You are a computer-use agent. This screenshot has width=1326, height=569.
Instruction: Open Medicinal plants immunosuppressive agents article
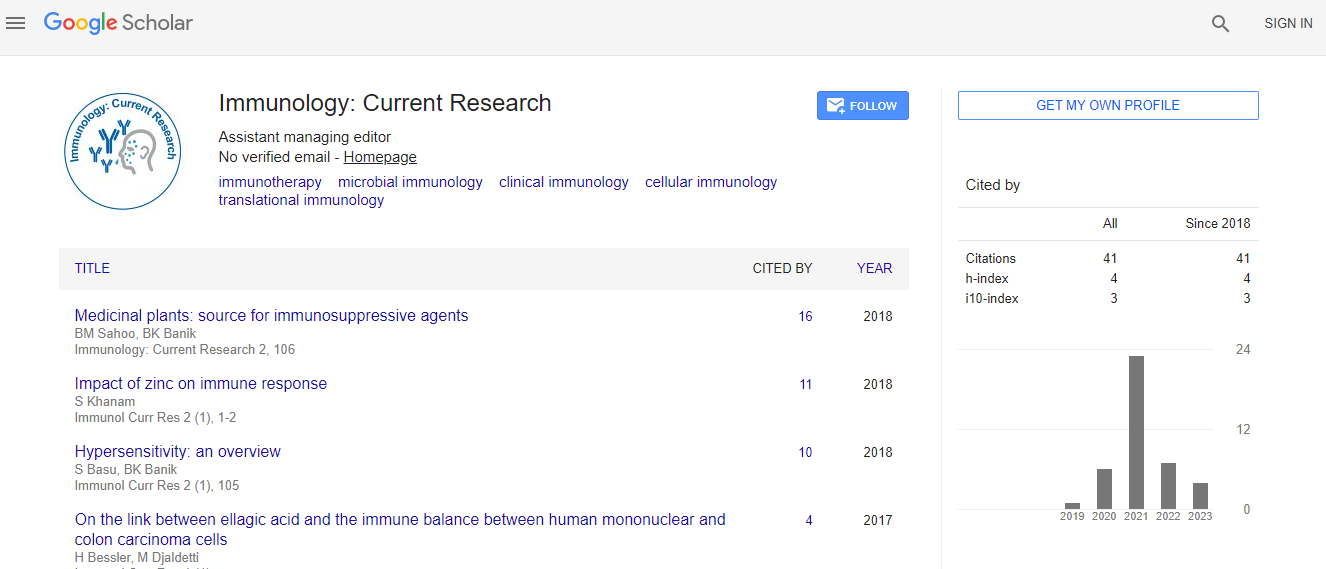pyautogui.click(x=271, y=315)
